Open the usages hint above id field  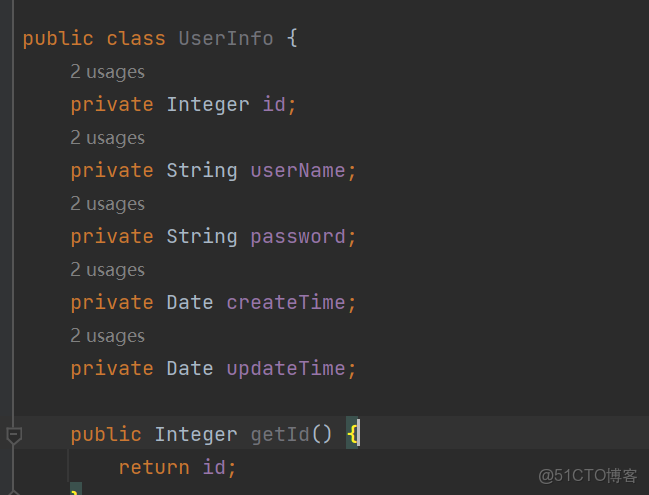coord(107,72)
